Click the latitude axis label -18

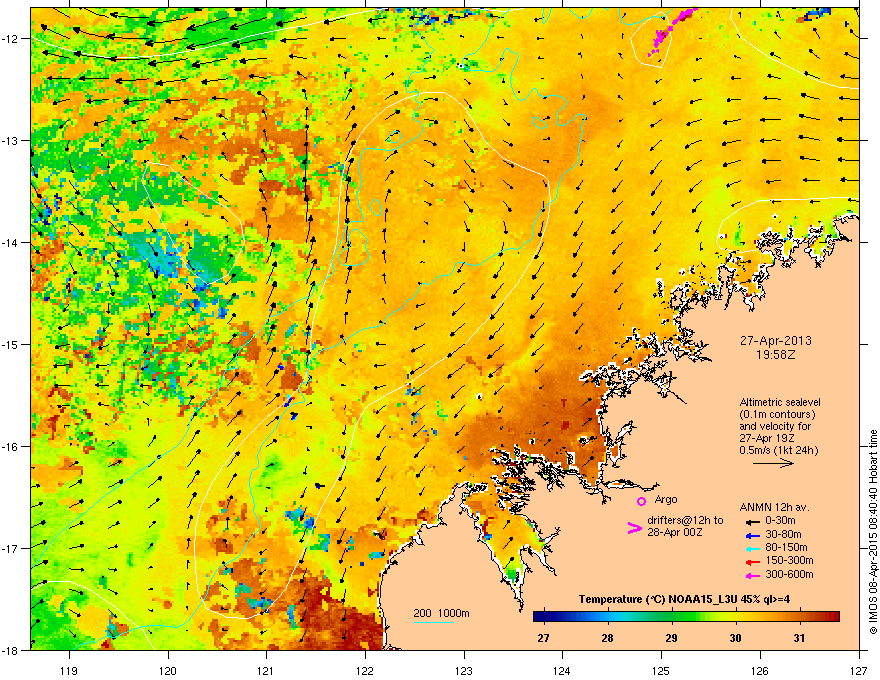tap(10, 650)
